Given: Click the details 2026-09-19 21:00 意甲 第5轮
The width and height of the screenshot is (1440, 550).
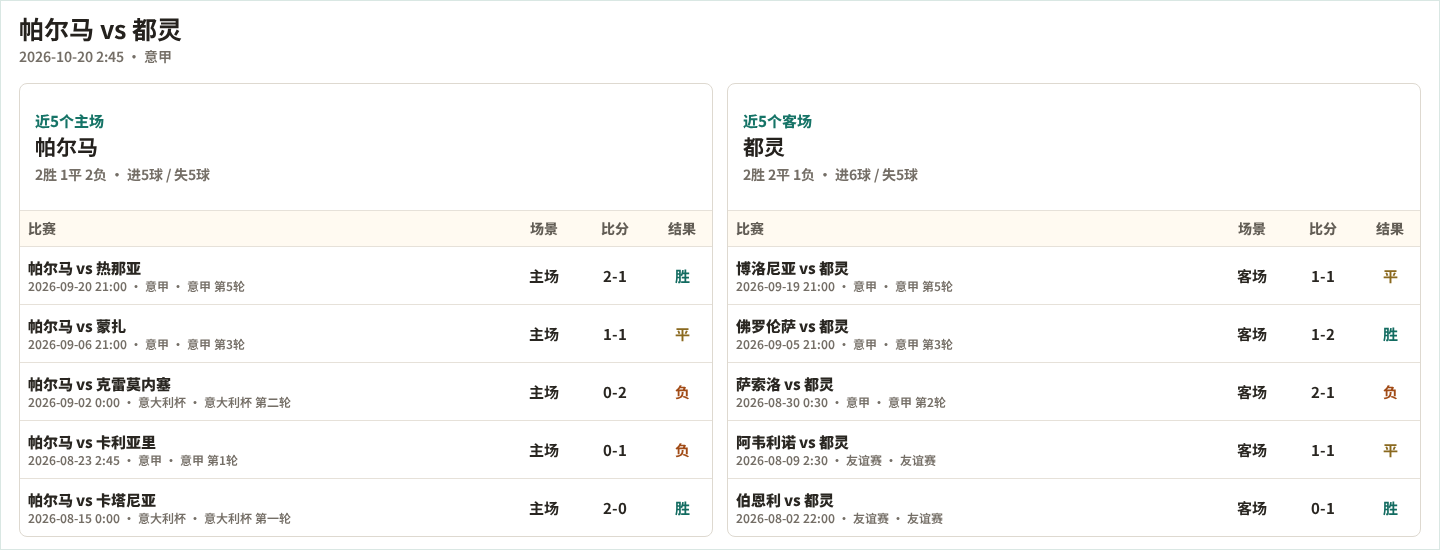Looking at the screenshot, I should (844, 287).
